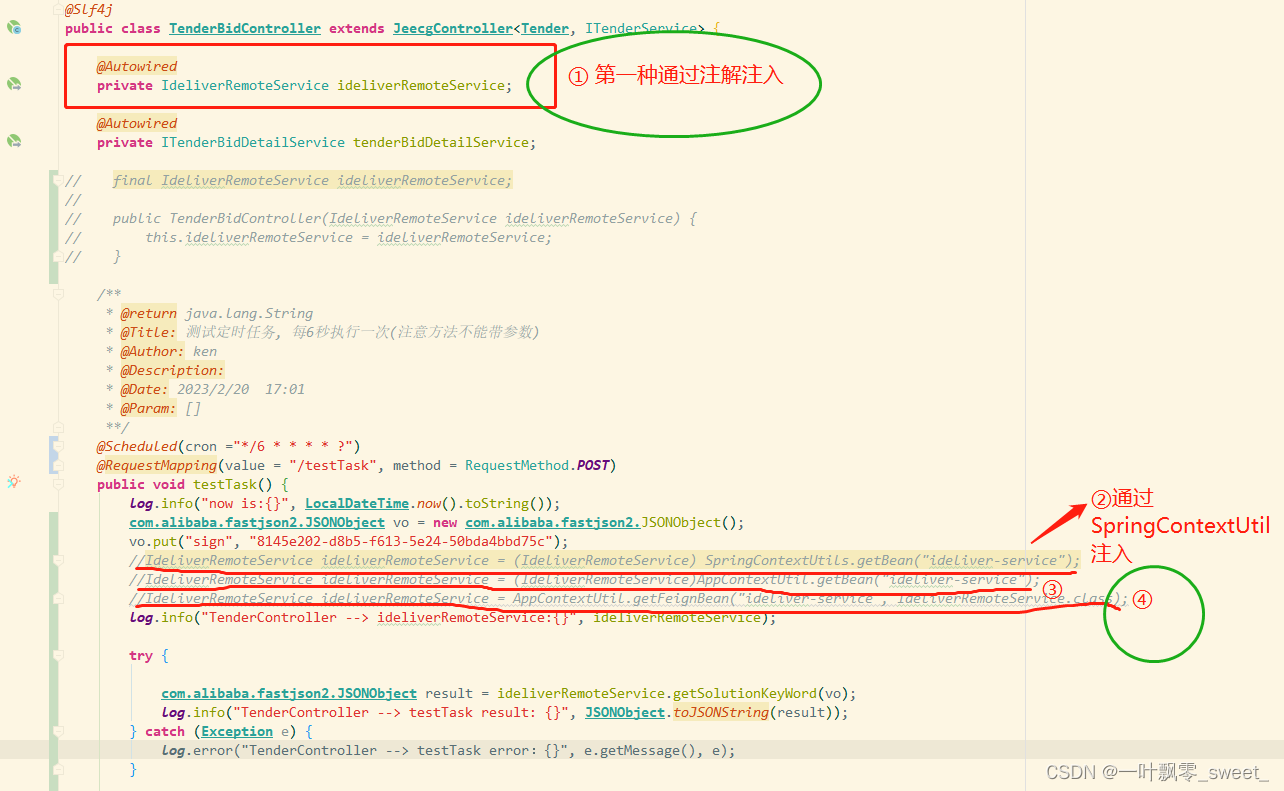Click RequestMethod.POST in the mapping
1284x791 pixels.
pyautogui.click(x=537, y=465)
